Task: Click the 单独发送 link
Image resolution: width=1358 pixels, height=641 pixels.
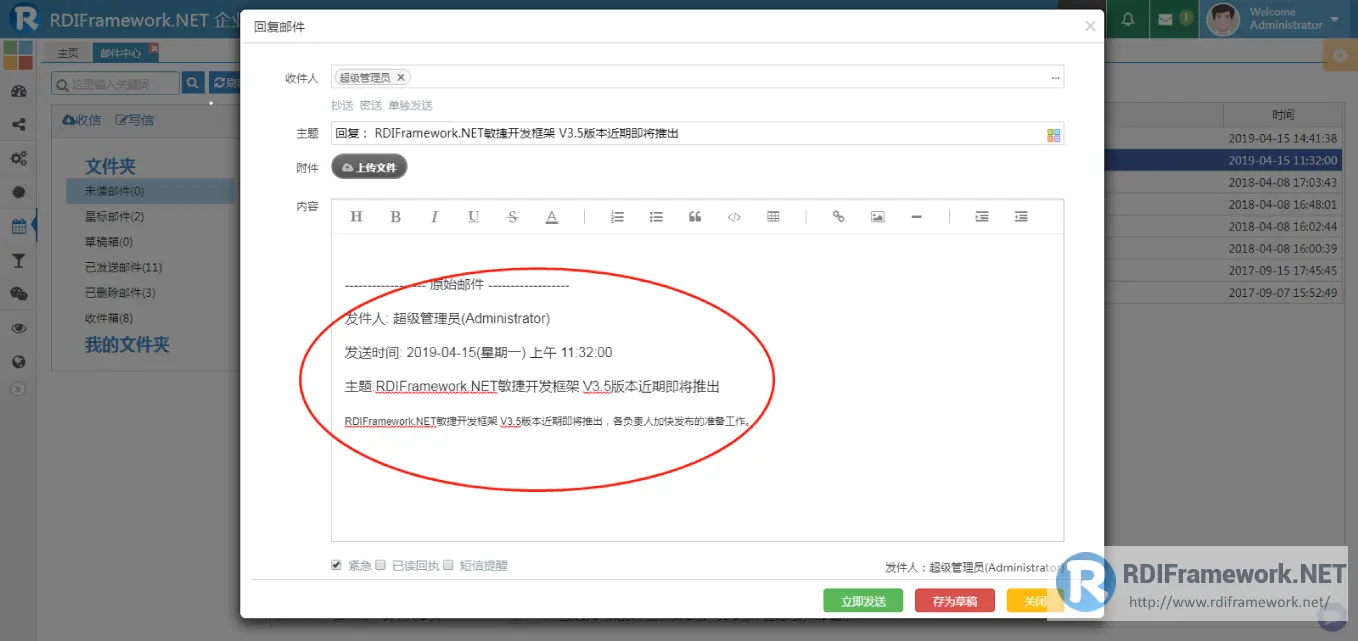Action: (x=410, y=105)
